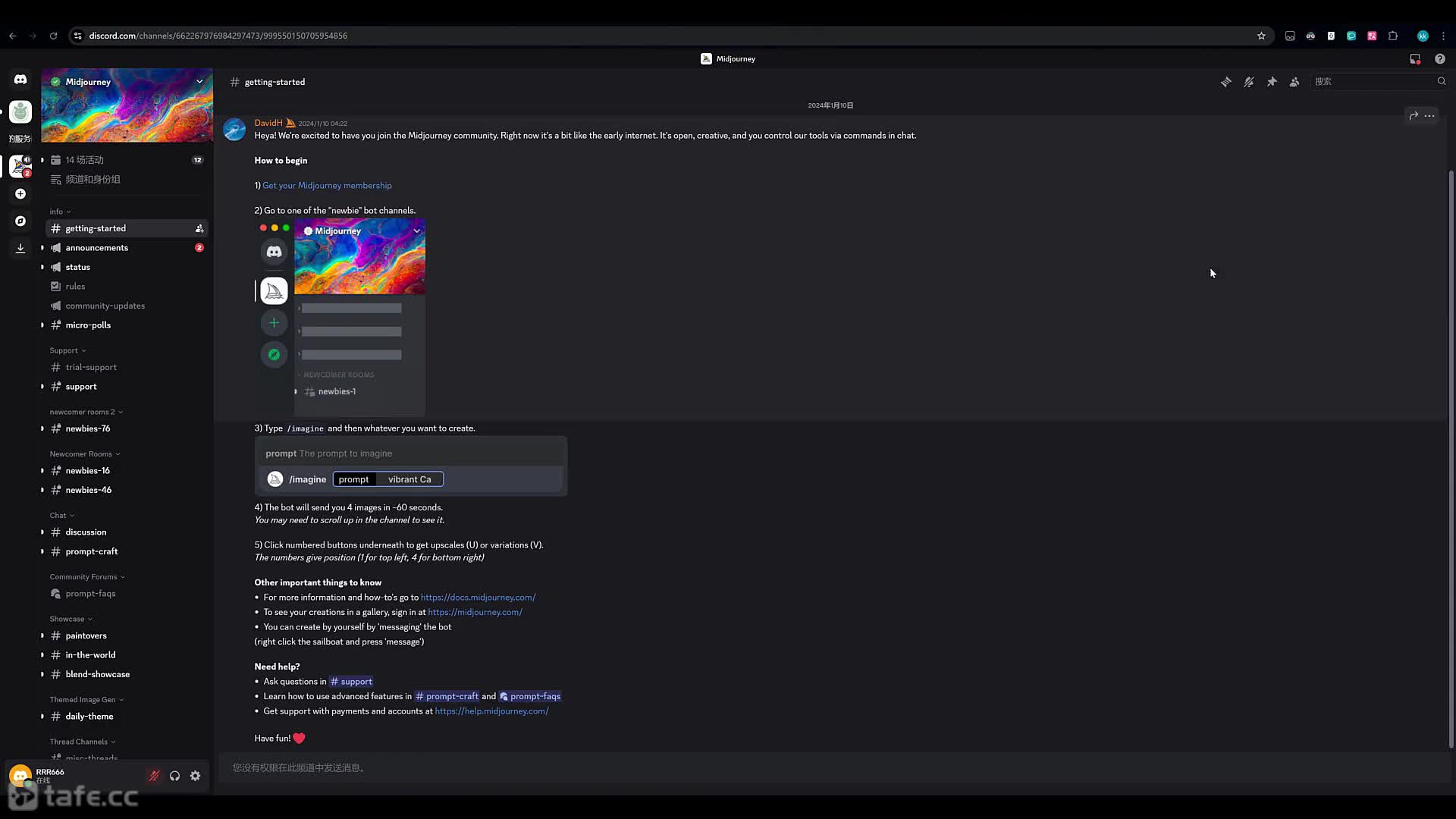Collapse Themed Image Gen category
Screen dimensions: 1456x819
pyautogui.click(x=86, y=700)
